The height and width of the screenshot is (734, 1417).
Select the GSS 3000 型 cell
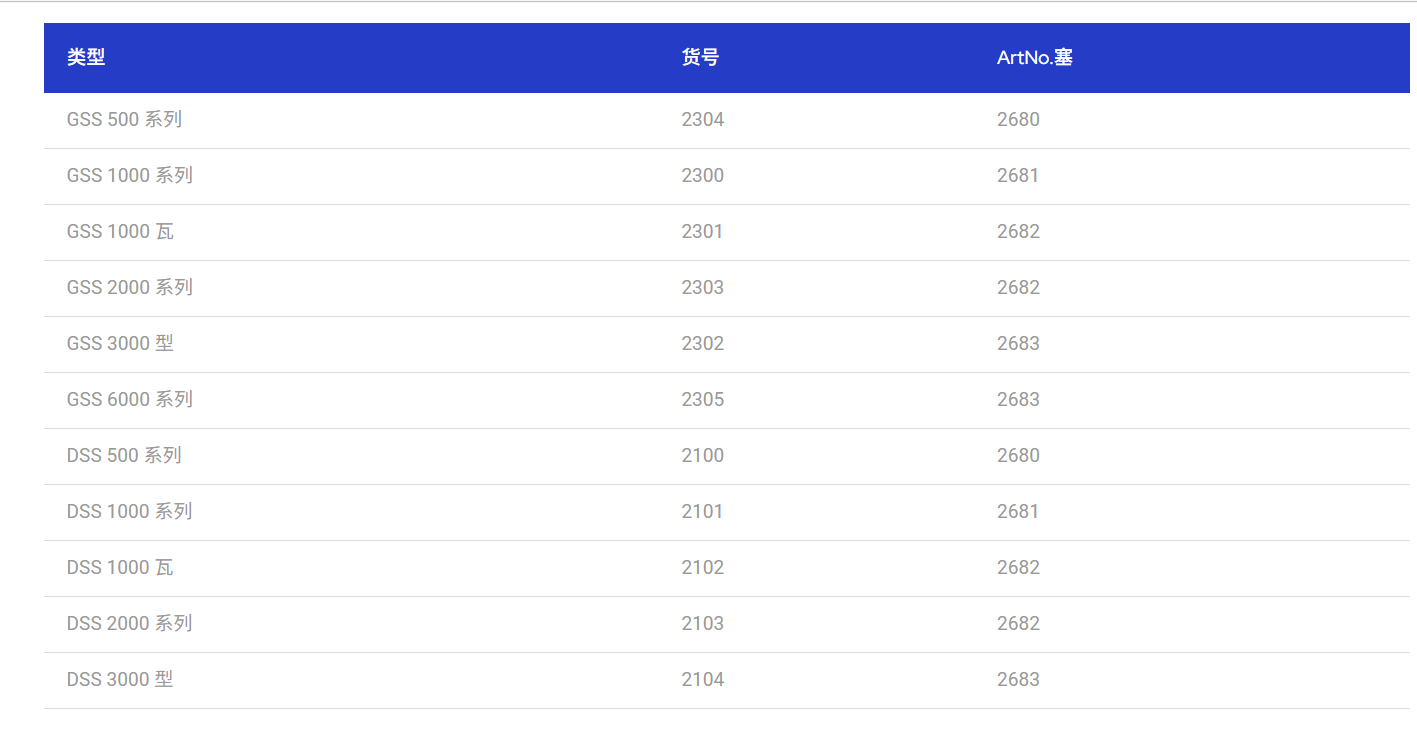(x=120, y=344)
